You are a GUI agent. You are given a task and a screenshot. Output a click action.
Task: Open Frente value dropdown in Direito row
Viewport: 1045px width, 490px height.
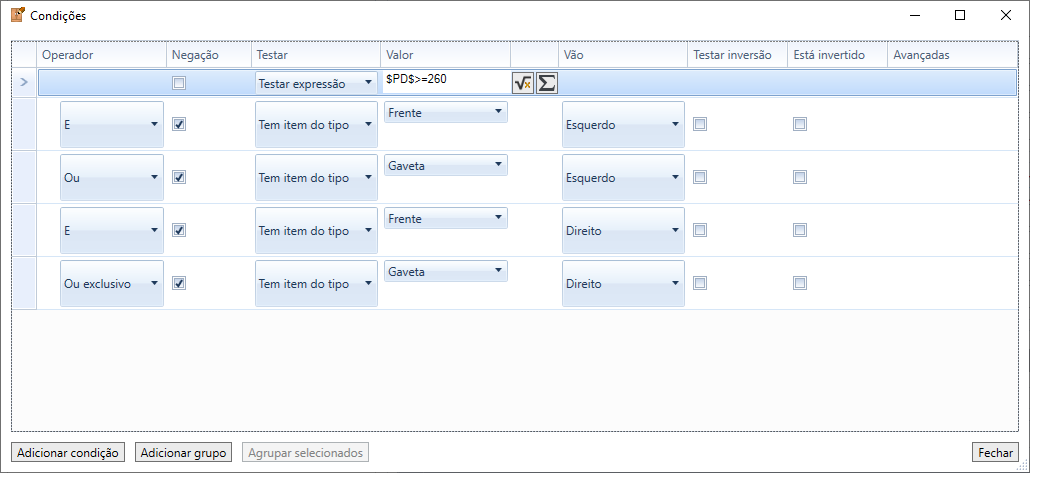click(x=446, y=218)
